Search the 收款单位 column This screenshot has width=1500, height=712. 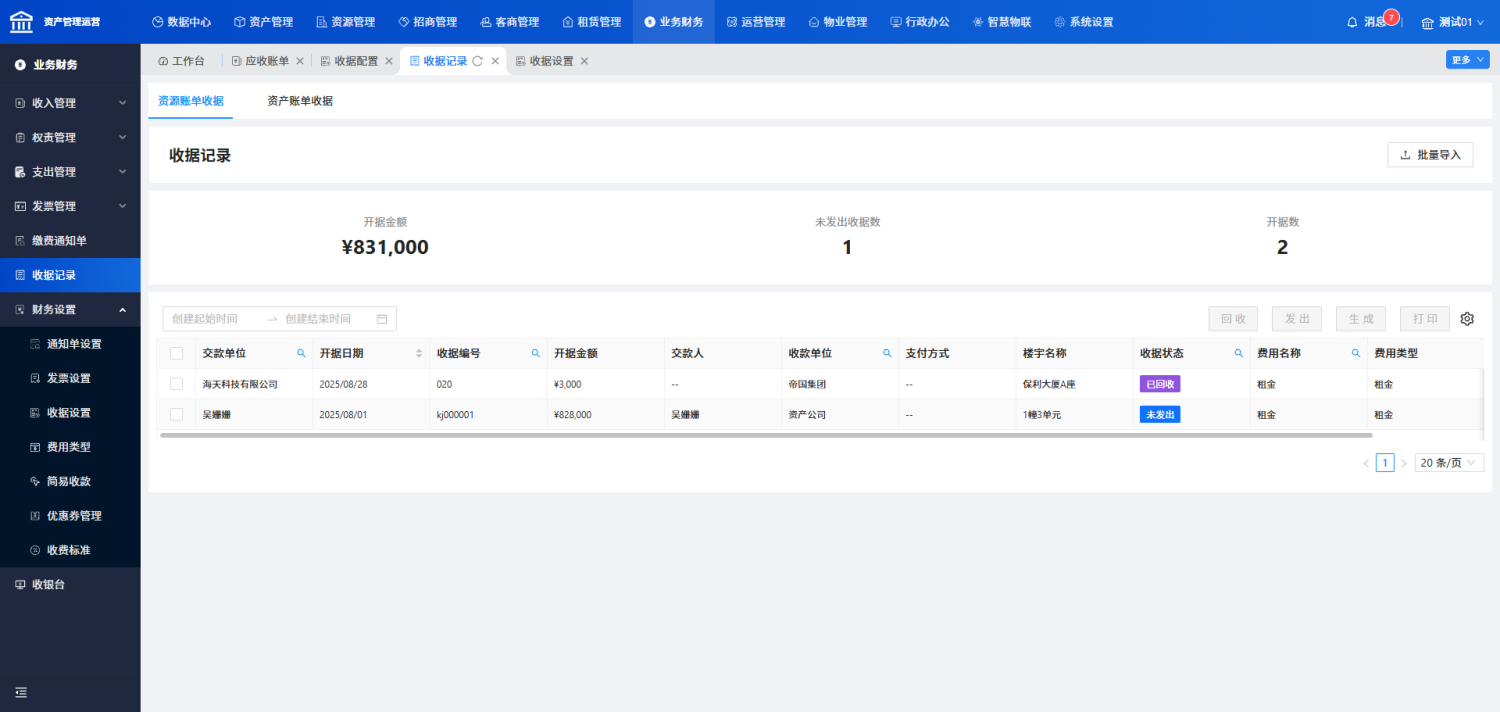[887, 353]
